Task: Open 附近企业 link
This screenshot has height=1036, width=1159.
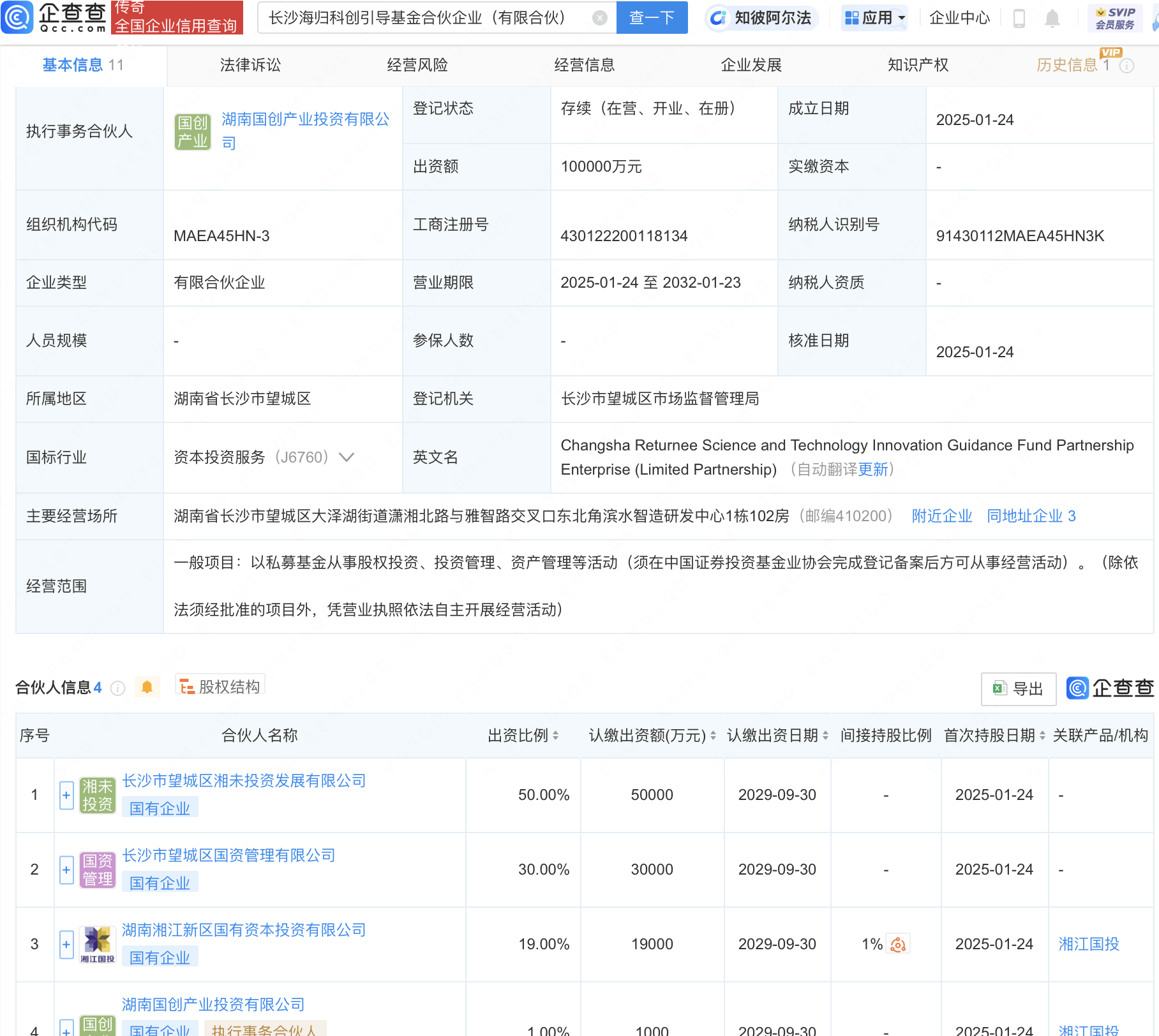Action: click(x=942, y=516)
